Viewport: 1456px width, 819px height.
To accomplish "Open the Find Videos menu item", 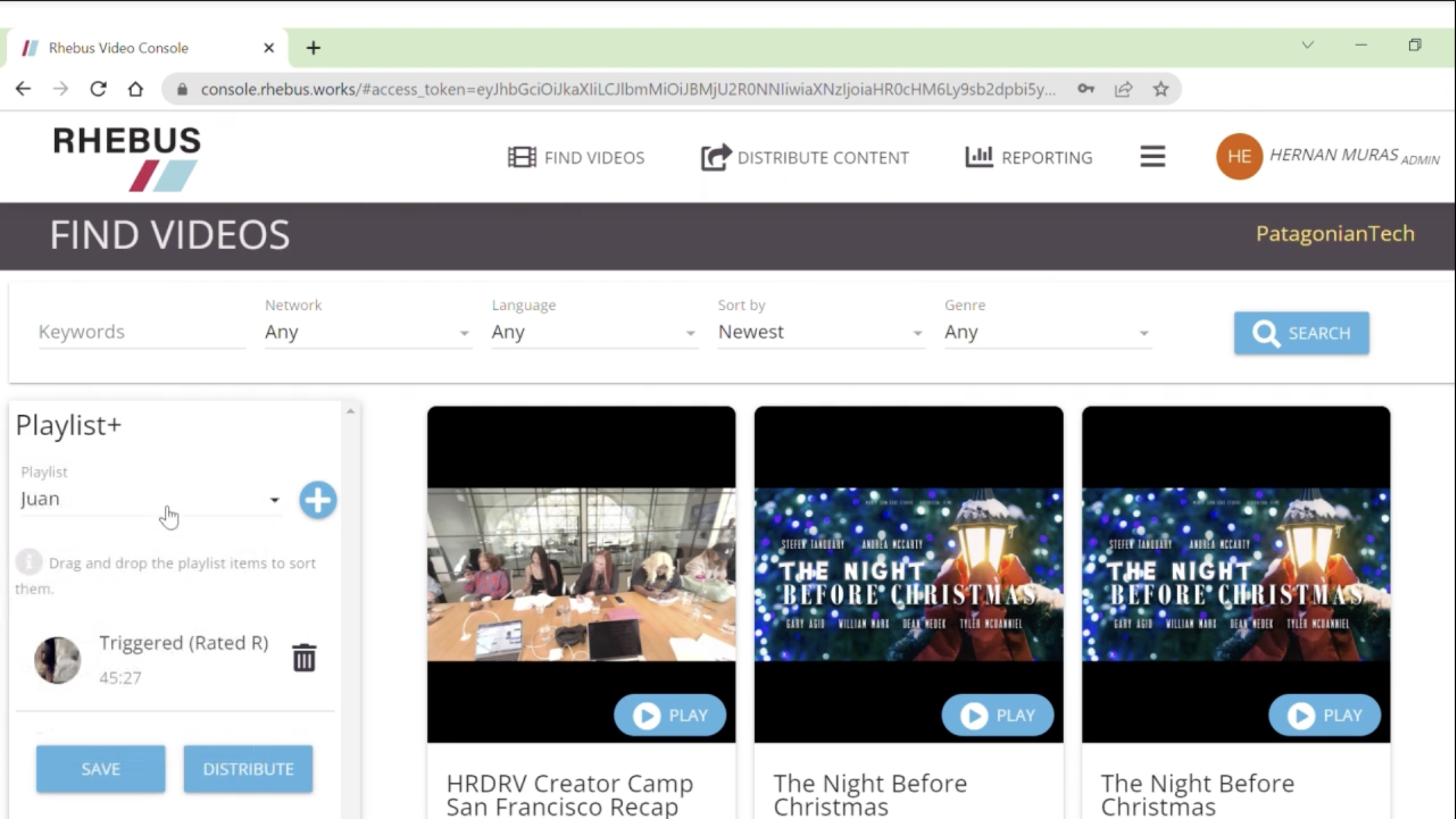I will pos(576,158).
